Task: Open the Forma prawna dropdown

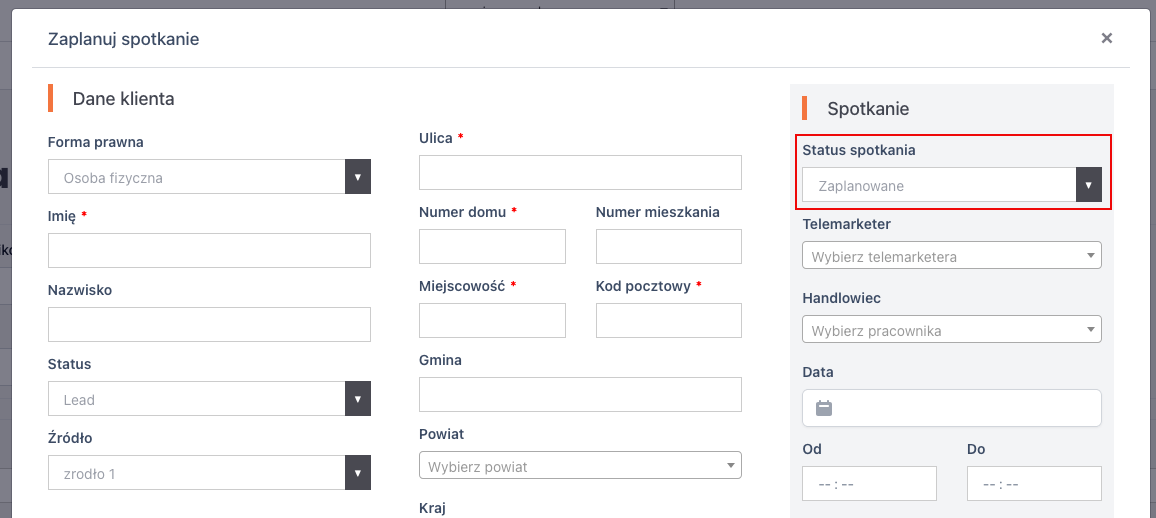Action: [209, 177]
